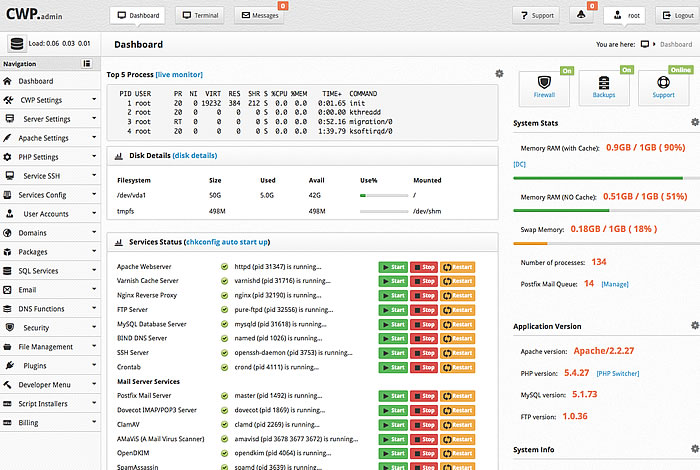Expand the CWP Settings menu
Viewport: 700px width, 470px height.
[50, 100]
